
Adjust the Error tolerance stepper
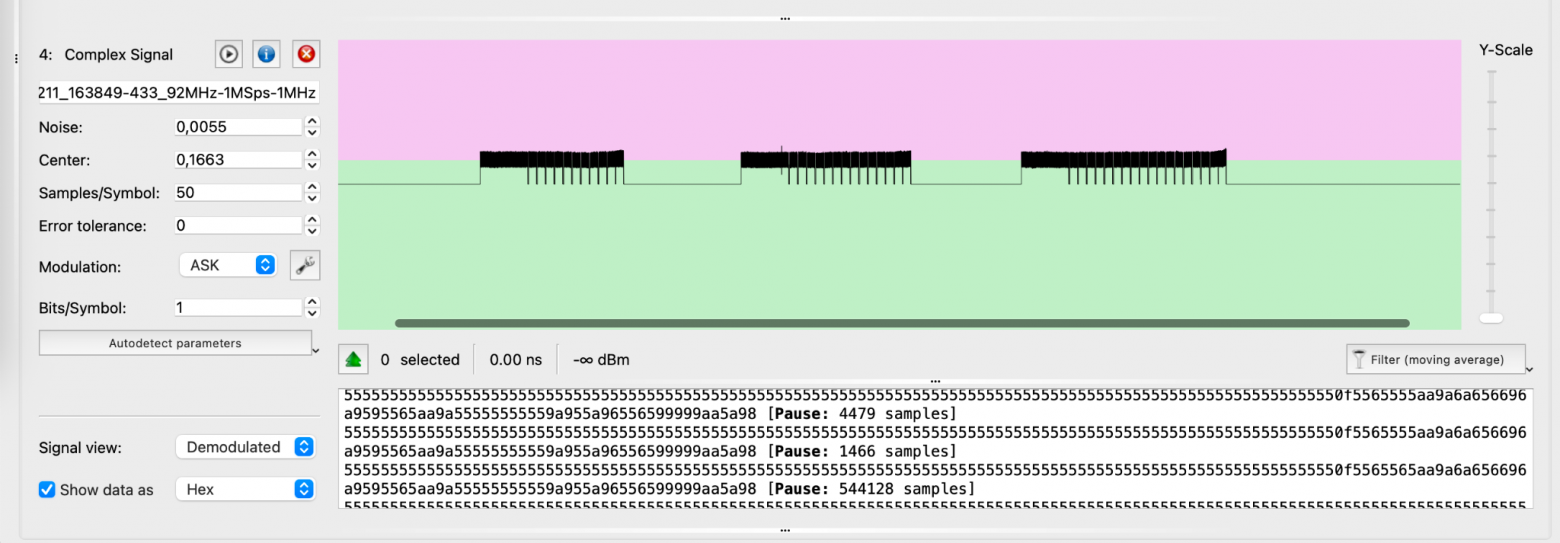[312, 226]
